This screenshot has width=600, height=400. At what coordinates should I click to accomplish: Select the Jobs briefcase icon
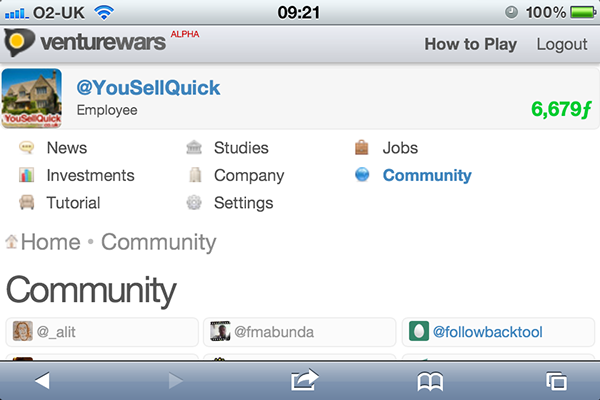pyautogui.click(x=362, y=147)
